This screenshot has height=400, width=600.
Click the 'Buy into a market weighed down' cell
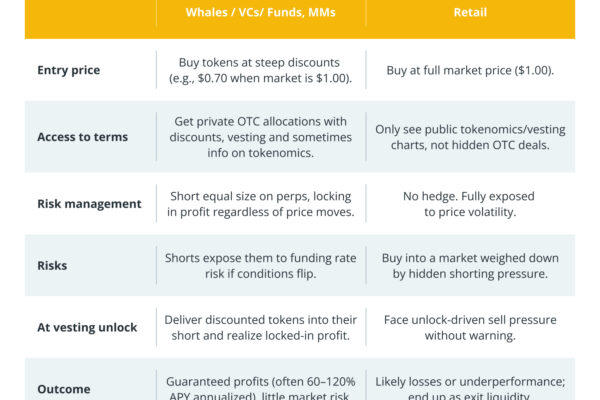pyautogui.click(x=469, y=265)
